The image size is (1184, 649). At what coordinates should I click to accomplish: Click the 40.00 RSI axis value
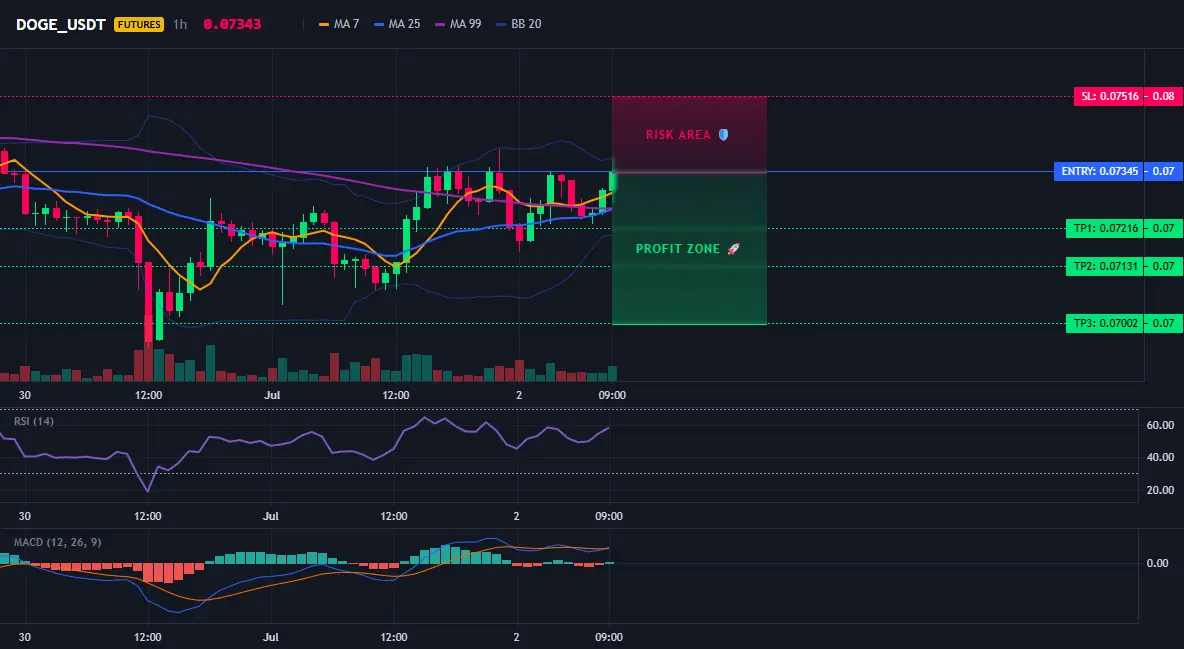click(1160, 457)
